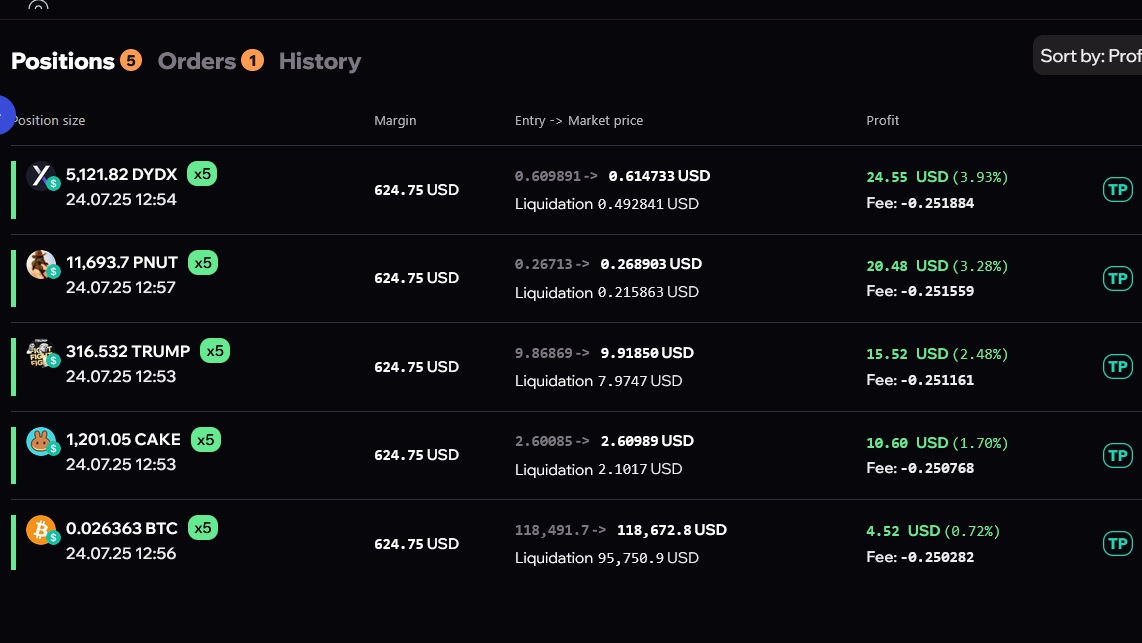Click PNUT profit 20.48 USD (3.28%)
This screenshot has height=643, width=1142.
click(x=937, y=266)
